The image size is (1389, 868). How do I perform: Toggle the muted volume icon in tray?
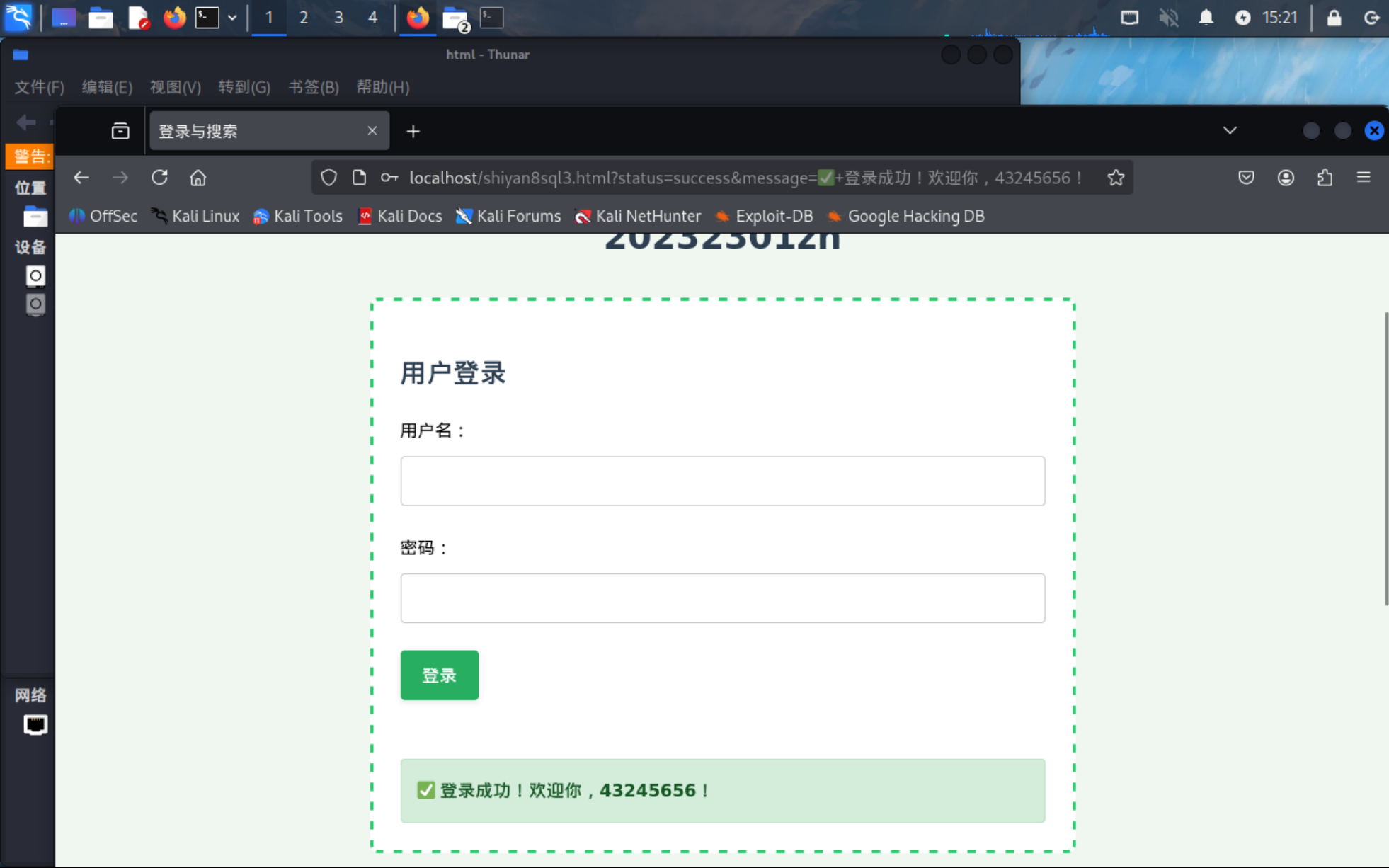1168,18
